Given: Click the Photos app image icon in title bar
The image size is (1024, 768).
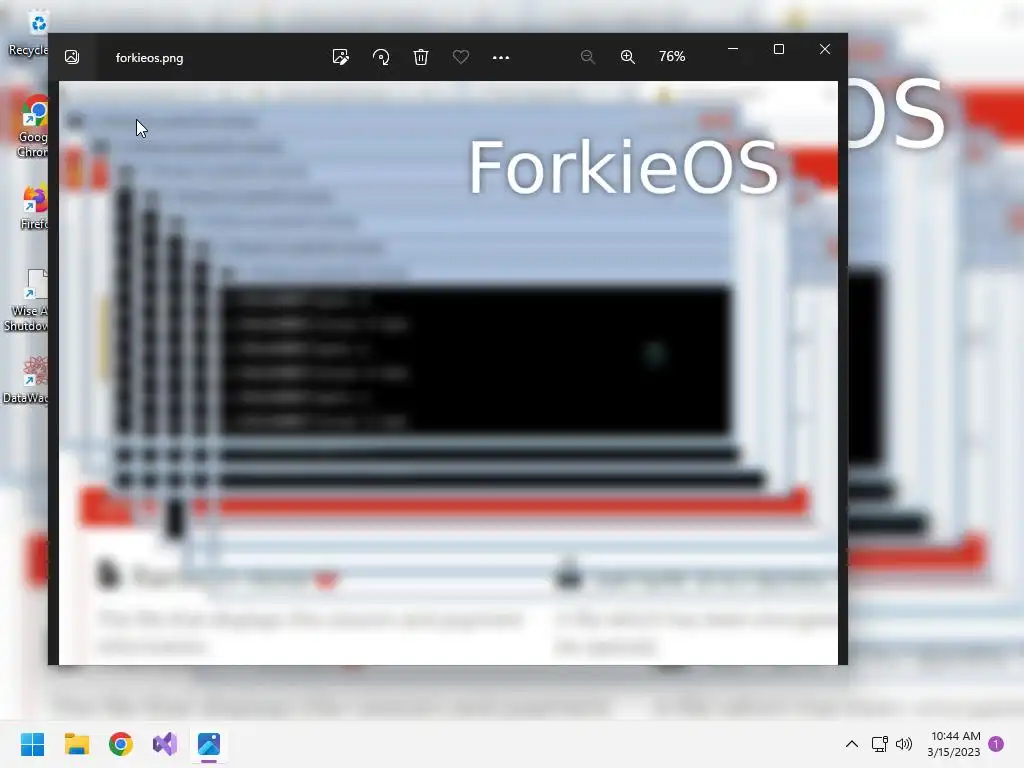Looking at the screenshot, I should coord(72,57).
